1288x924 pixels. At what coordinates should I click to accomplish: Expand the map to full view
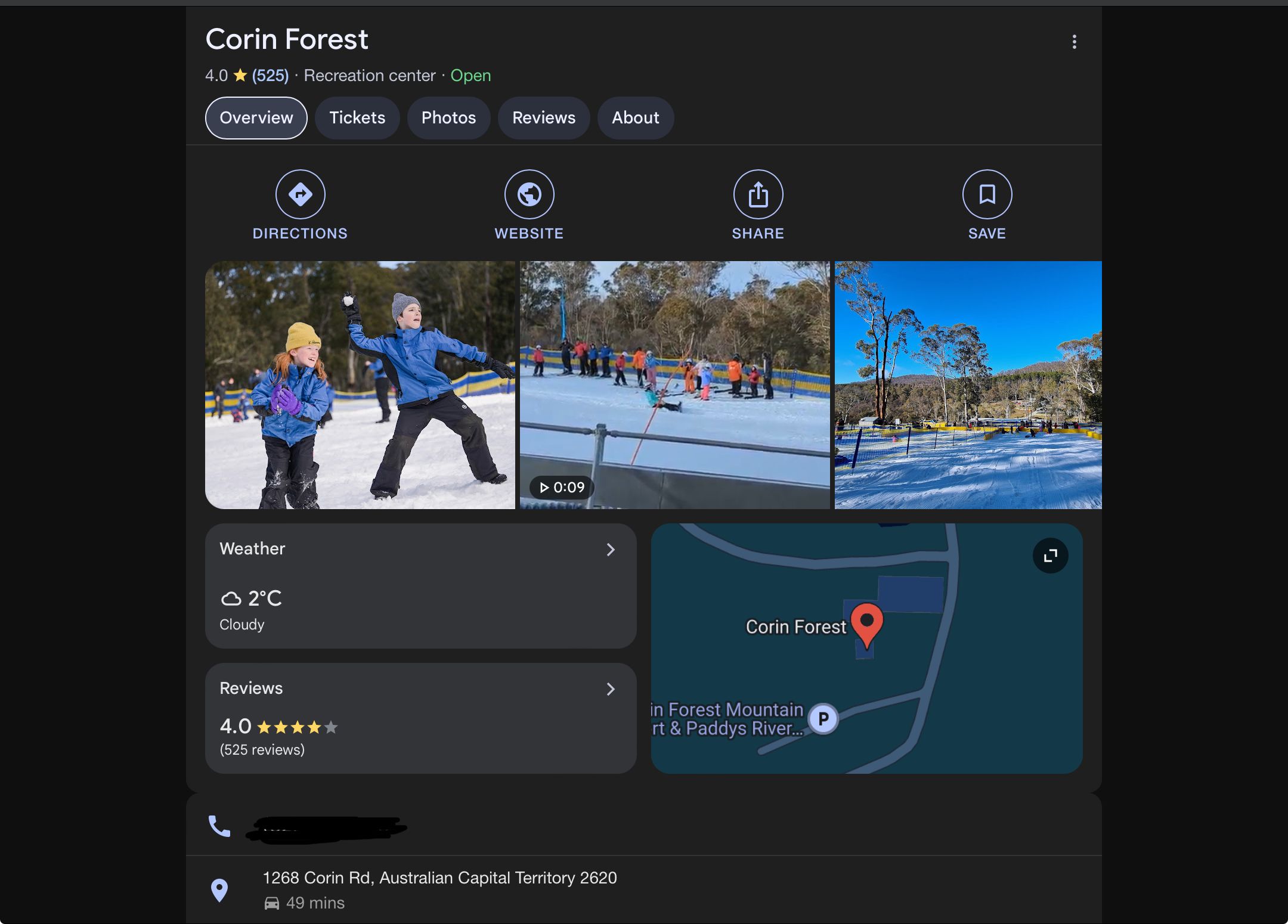(1050, 556)
